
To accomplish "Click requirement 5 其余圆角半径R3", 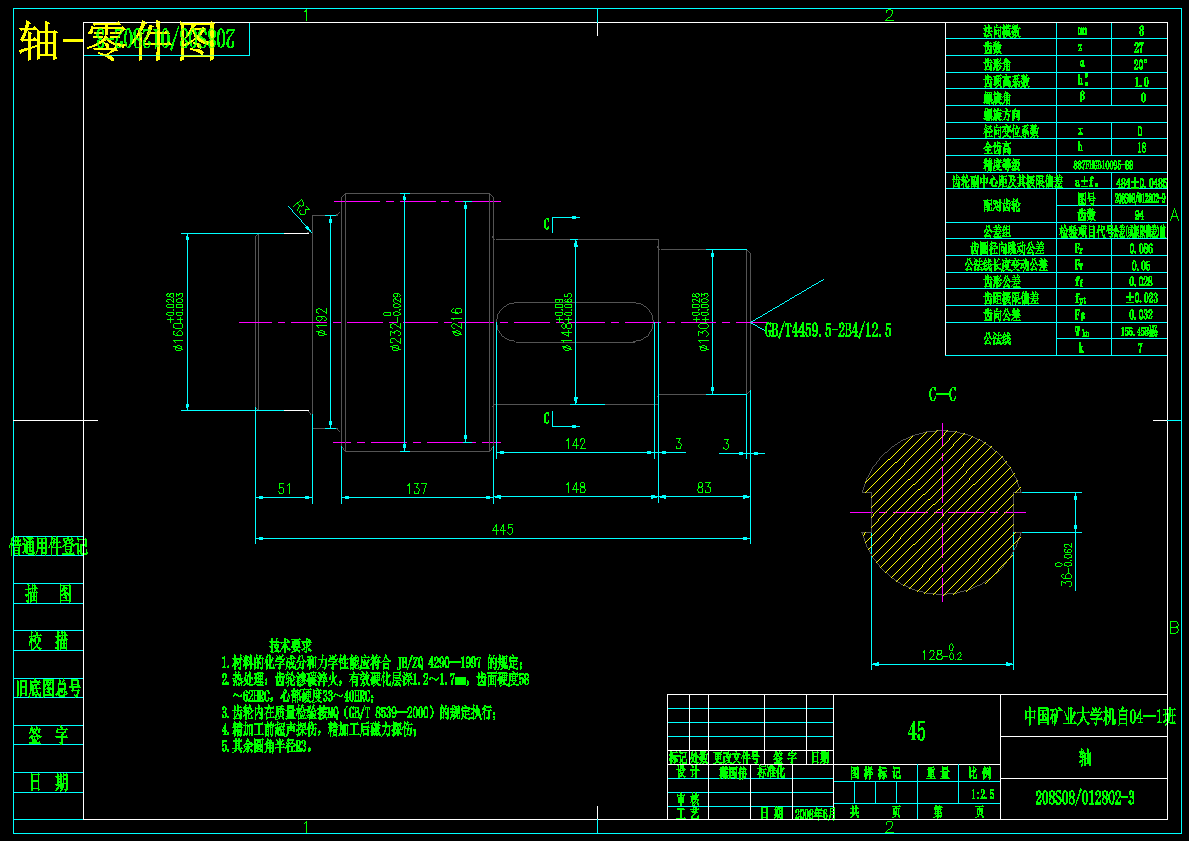I will click(x=266, y=746).
